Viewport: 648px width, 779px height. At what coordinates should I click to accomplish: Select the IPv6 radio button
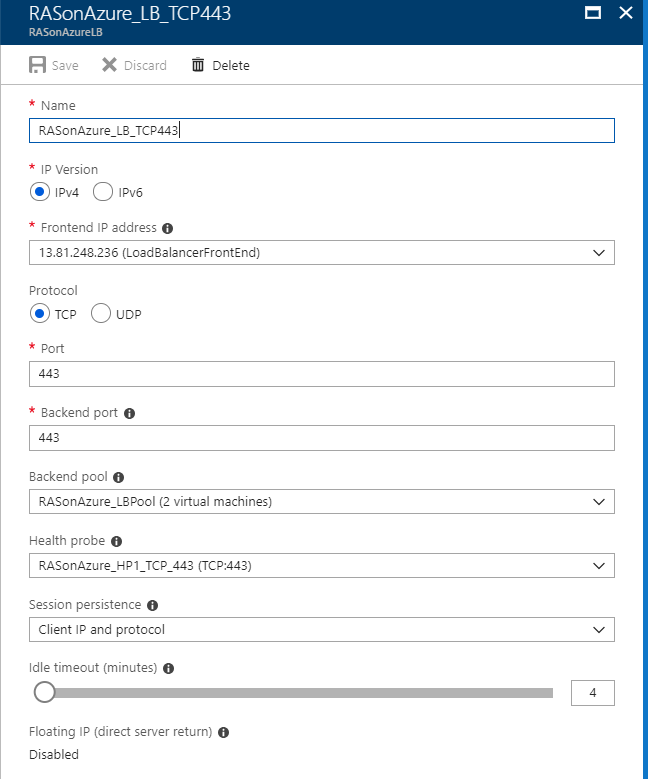point(102,192)
